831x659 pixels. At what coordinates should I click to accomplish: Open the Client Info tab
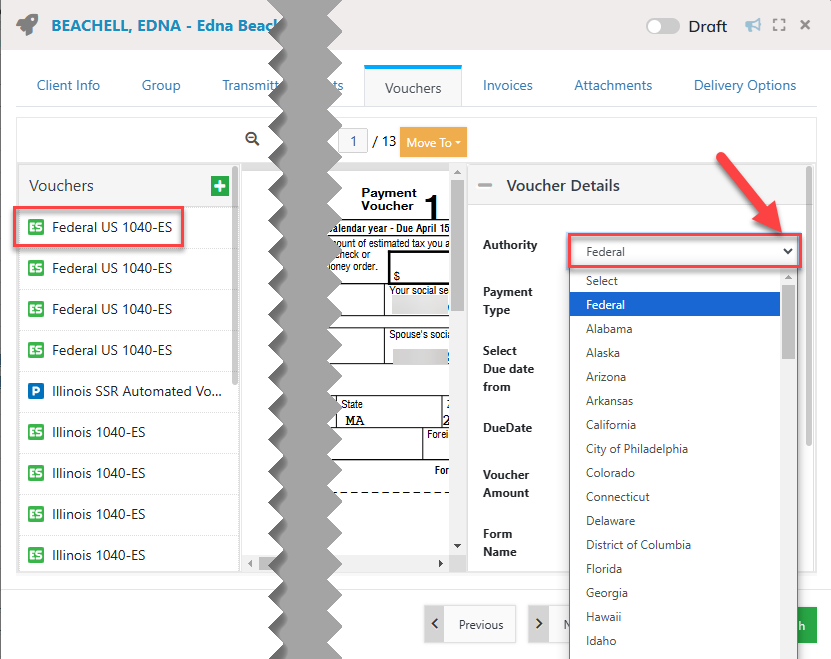[68, 85]
